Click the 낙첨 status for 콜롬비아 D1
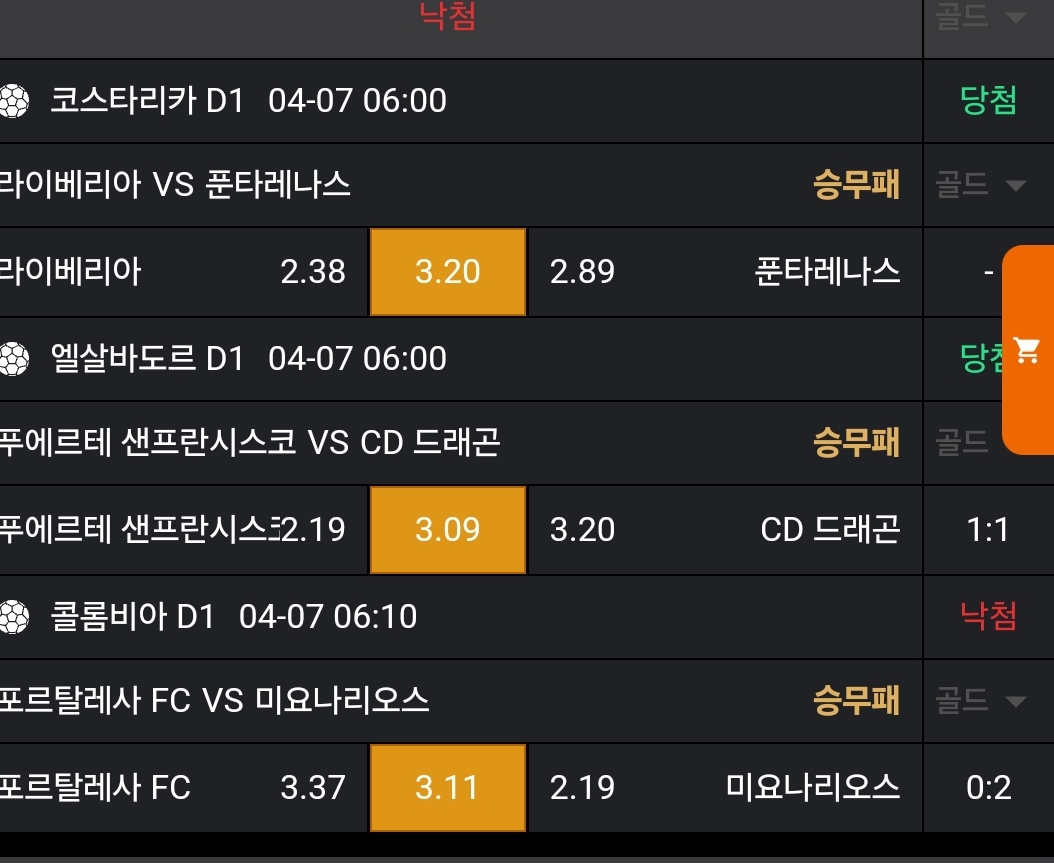This screenshot has height=863, width=1054. (x=988, y=617)
